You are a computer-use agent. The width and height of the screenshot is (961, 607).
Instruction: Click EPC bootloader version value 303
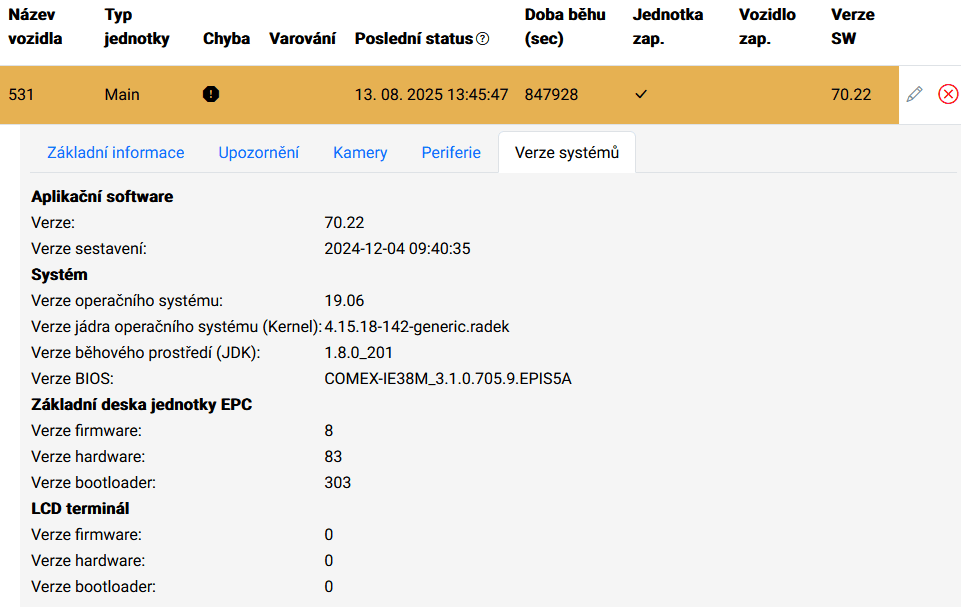pyautogui.click(x=338, y=483)
